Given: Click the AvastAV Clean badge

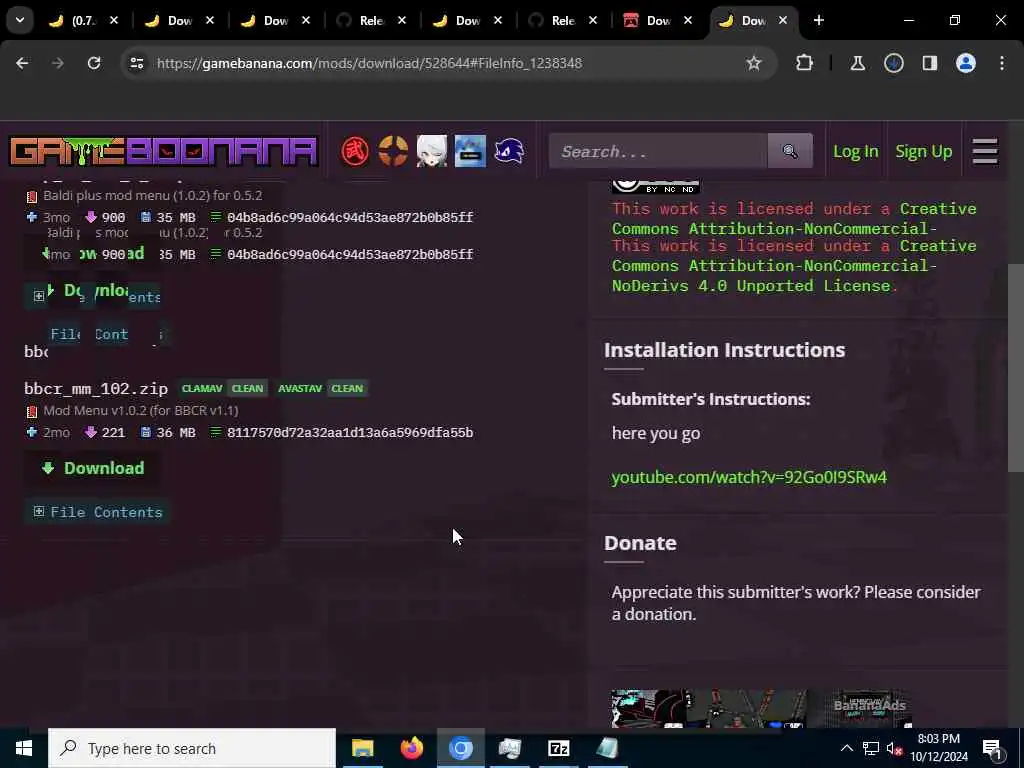Looking at the screenshot, I should pos(321,389).
